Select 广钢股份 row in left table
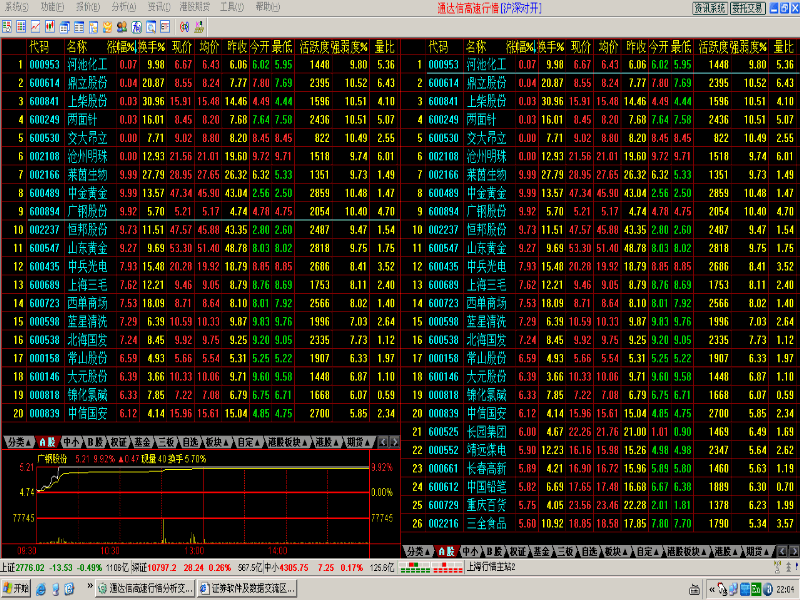 [x=201, y=211]
